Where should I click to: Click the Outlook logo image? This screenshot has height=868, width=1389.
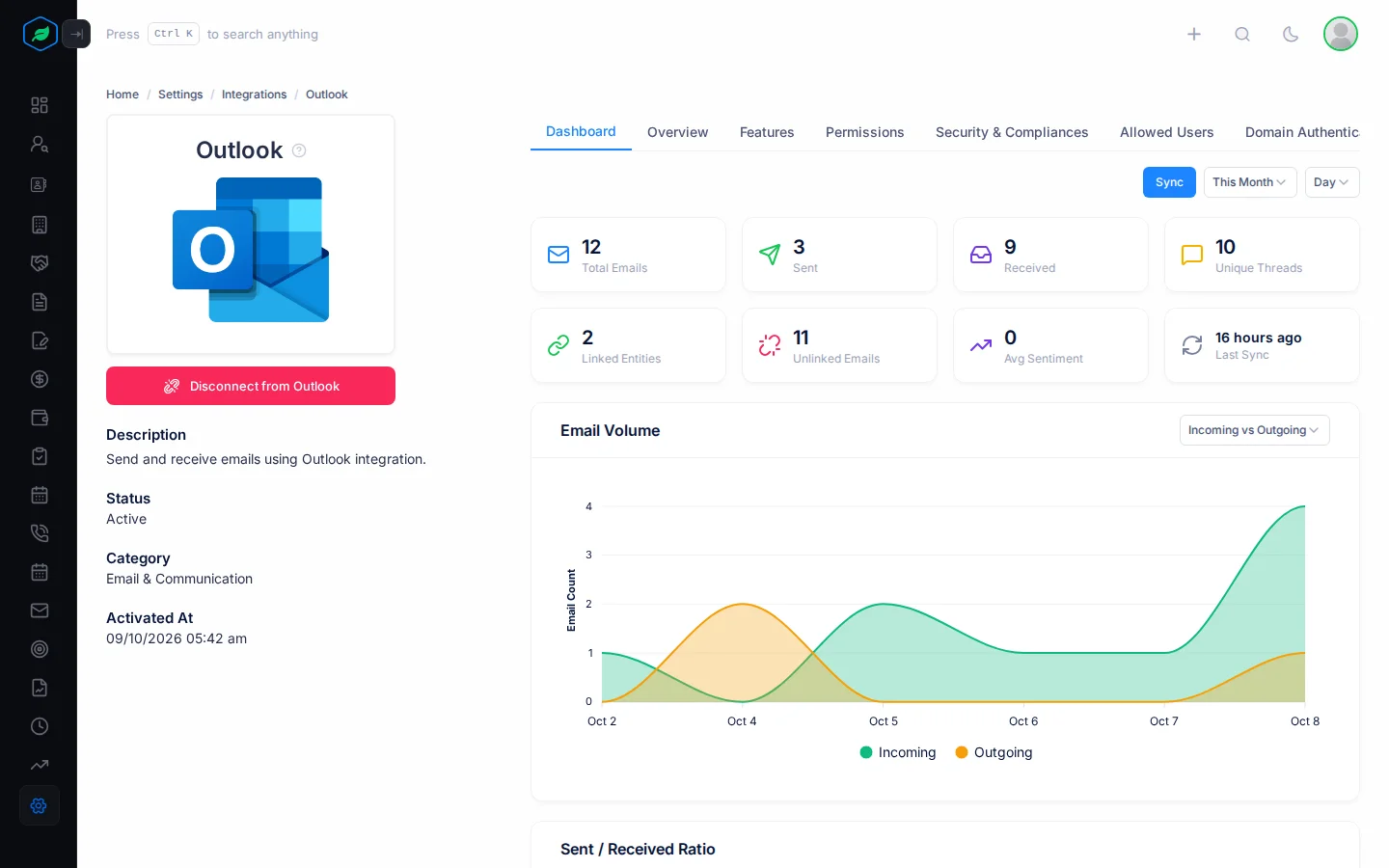pos(251,250)
